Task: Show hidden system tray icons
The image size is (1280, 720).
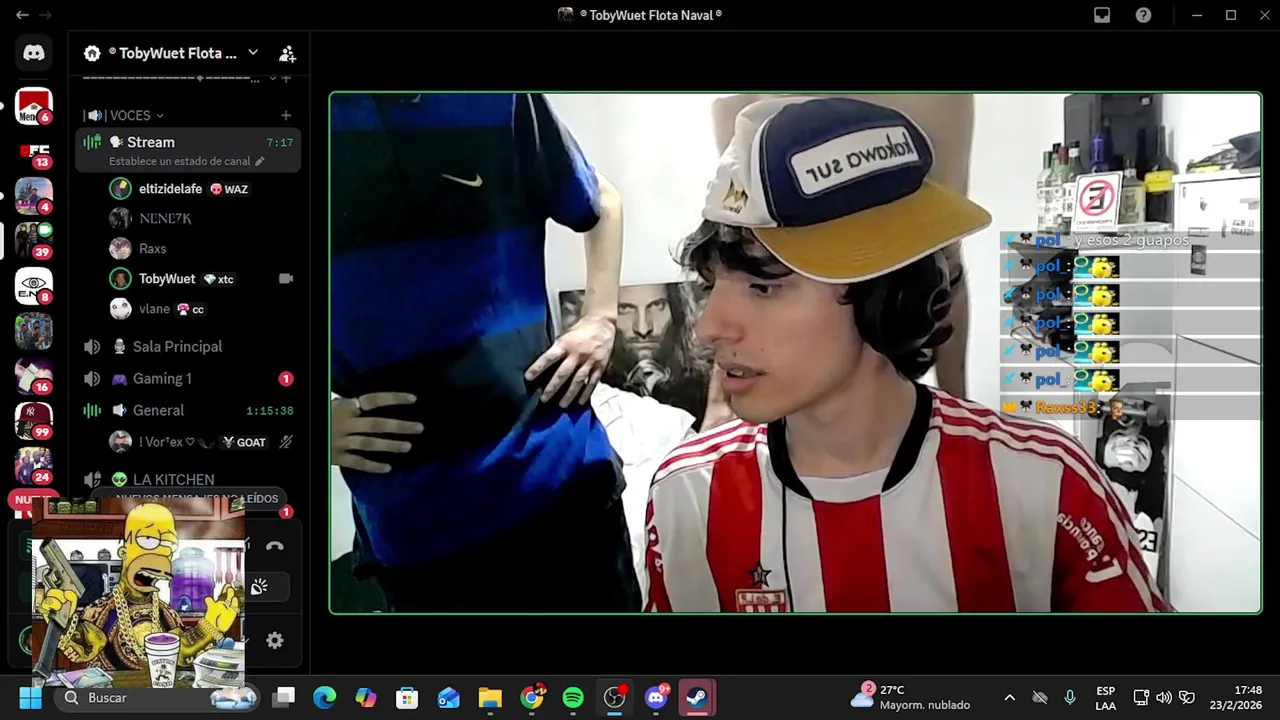Action: point(1010,698)
